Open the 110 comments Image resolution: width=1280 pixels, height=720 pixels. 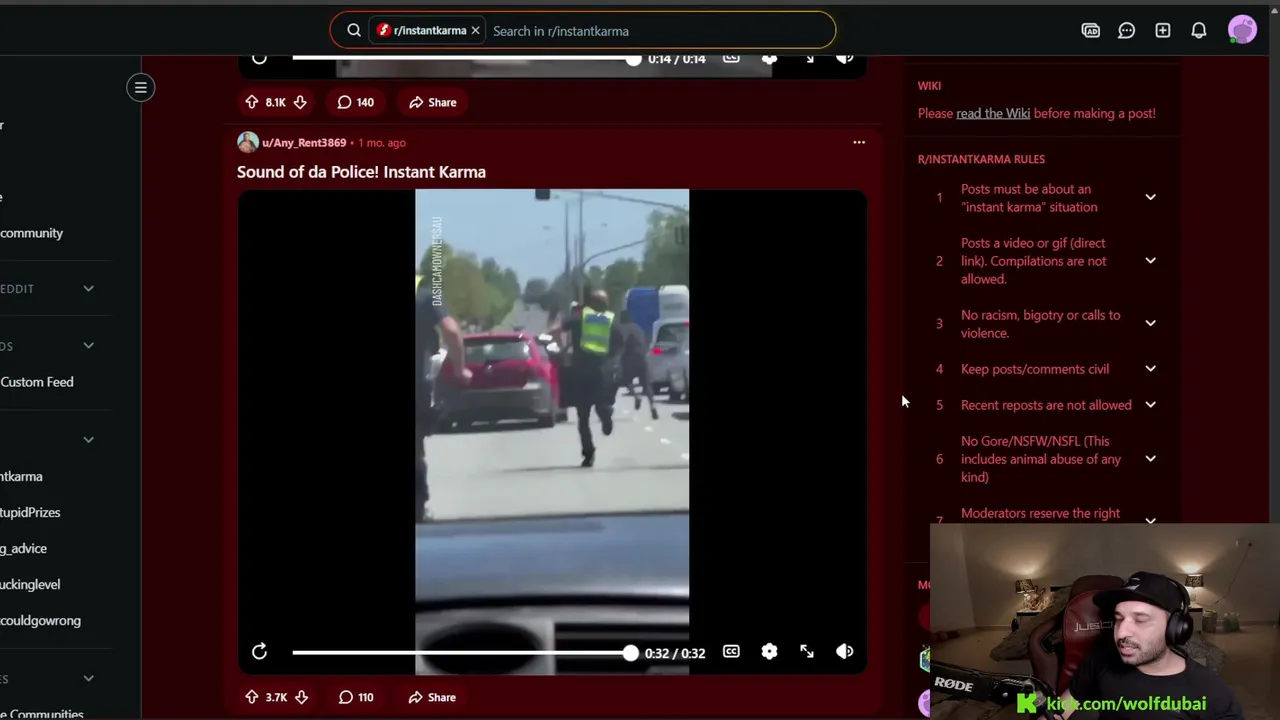click(x=355, y=697)
